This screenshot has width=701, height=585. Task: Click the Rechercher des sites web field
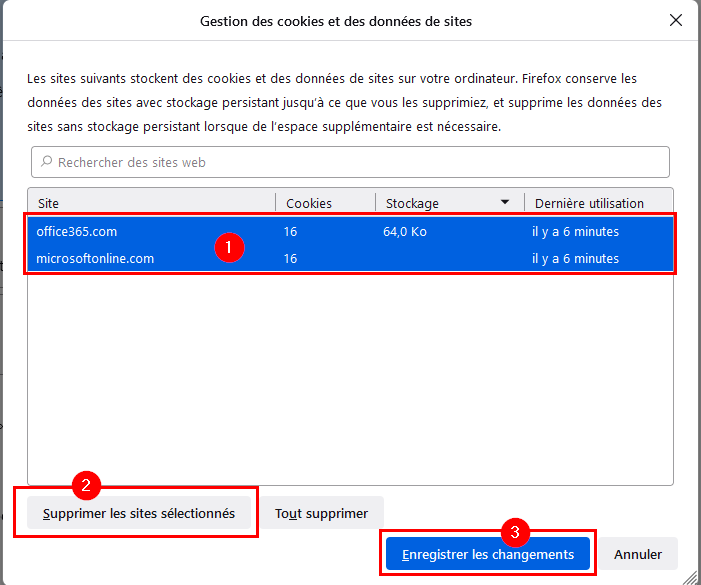coord(350,162)
